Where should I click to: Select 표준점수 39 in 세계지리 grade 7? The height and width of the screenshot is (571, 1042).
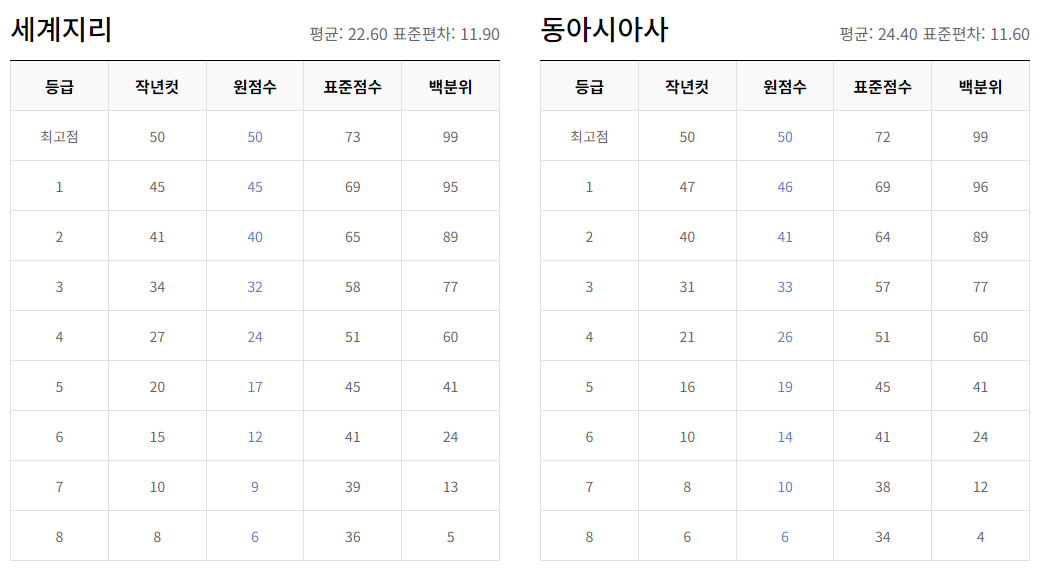(x=353, y=487)
